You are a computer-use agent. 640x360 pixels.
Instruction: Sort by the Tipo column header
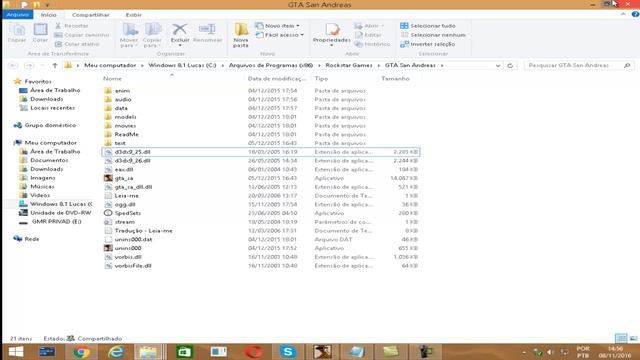click(321, 78)
